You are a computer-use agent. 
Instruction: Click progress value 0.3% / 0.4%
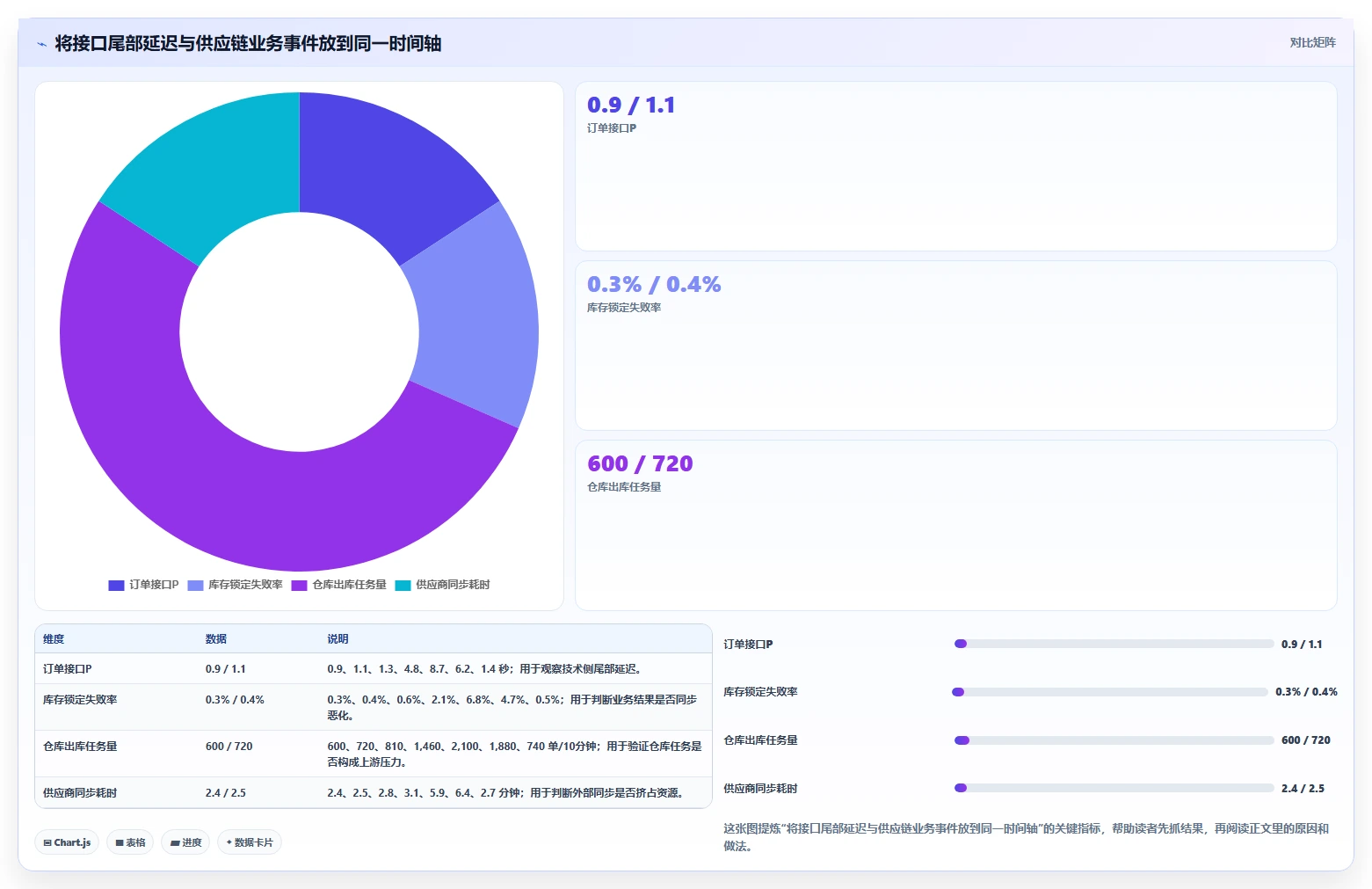click(1306, 692)
